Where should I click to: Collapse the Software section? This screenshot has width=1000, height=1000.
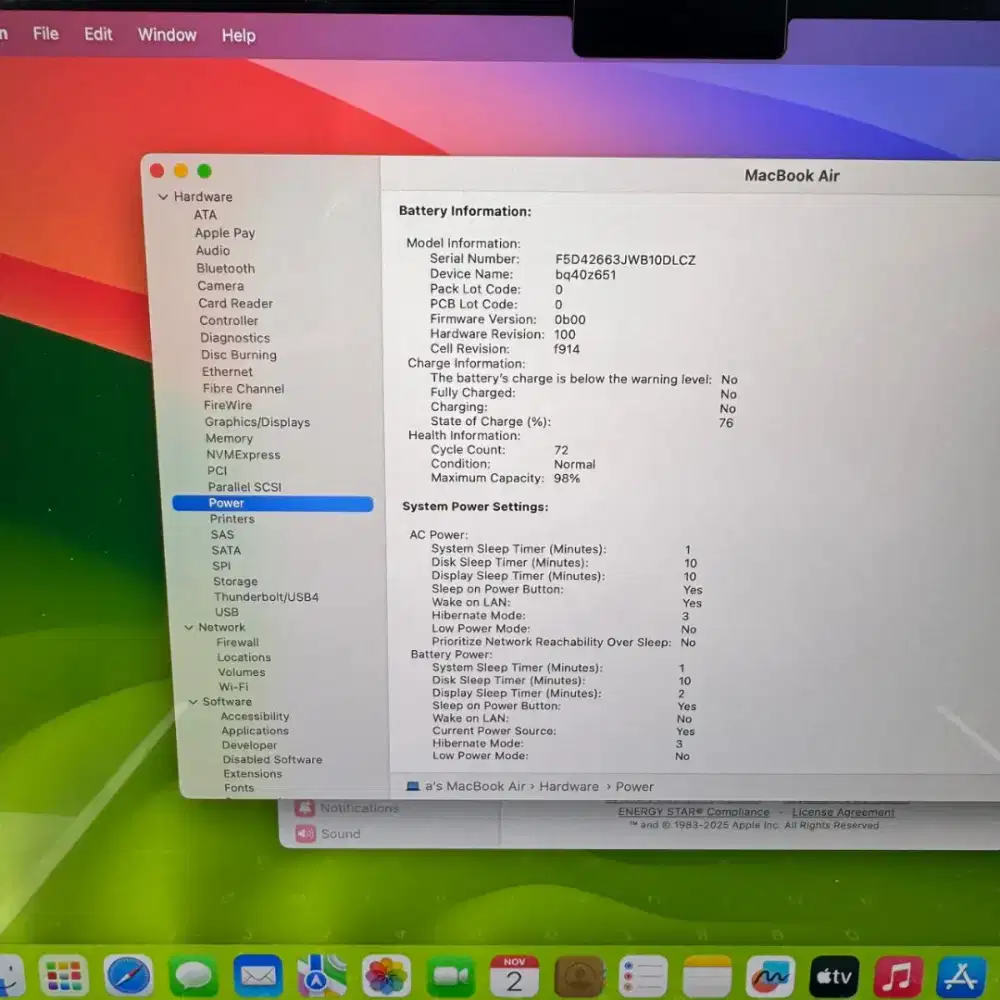point(191,702)
